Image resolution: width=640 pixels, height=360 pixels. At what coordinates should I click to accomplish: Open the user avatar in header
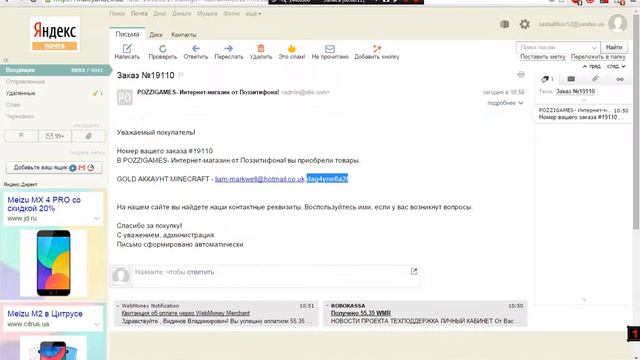click(x=618, y=23)
